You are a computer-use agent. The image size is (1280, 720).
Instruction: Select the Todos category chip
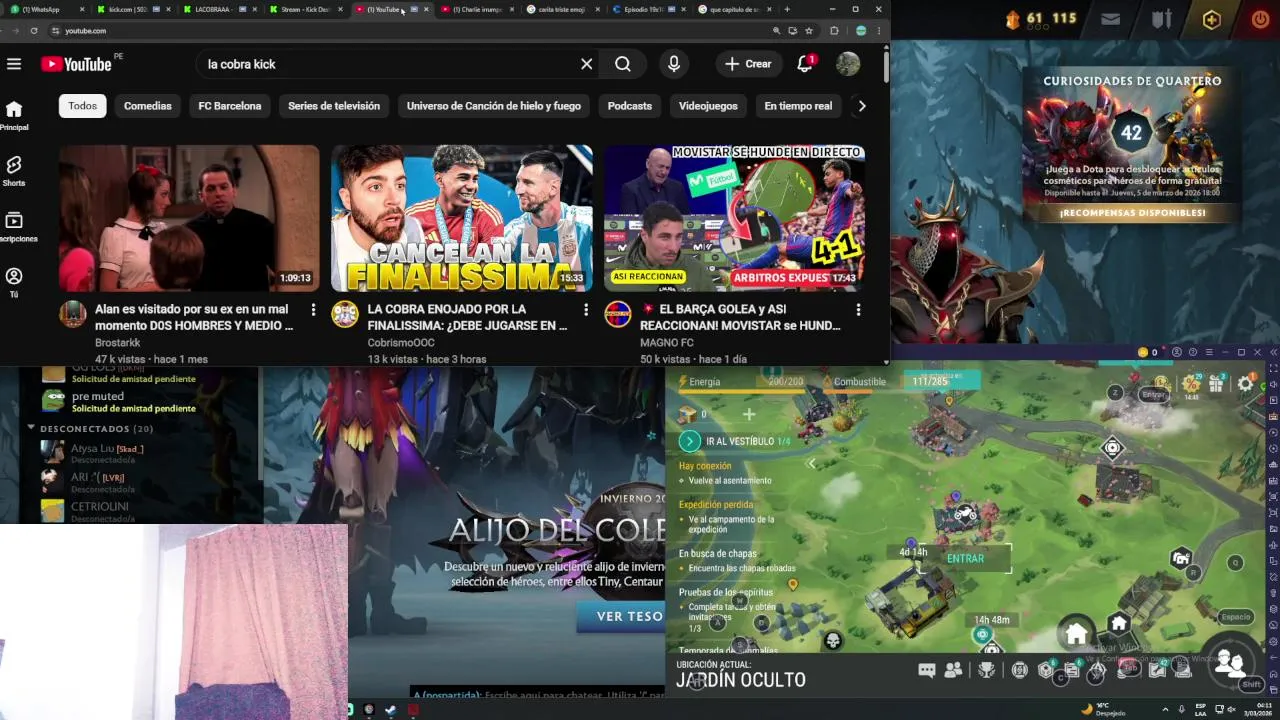point(83,106)
